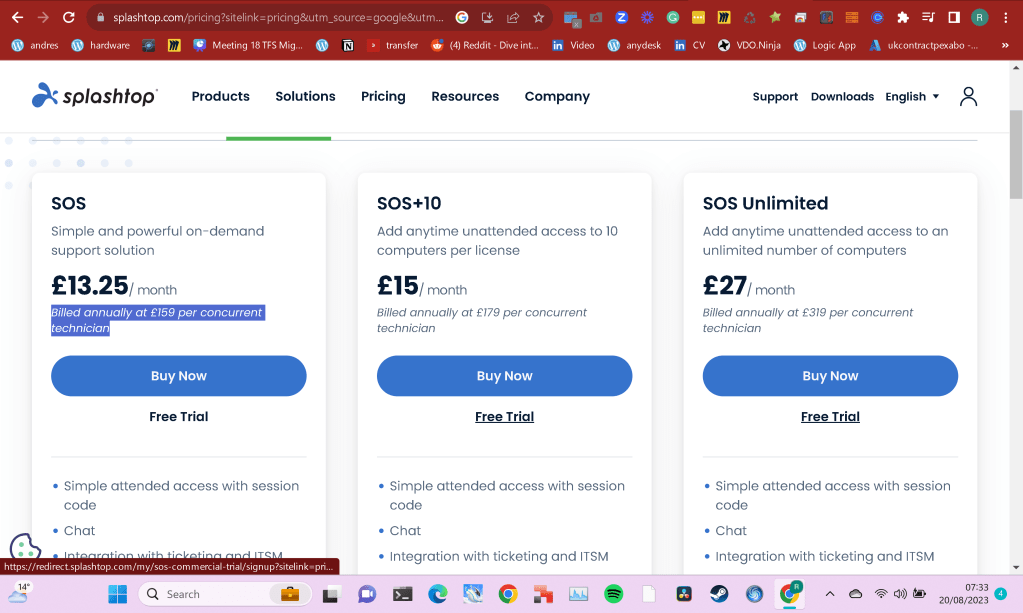The image size is (1023, 613).
Task: Open the 'Logic App' bookmark
Action: pyautogui.click(x=825, y=45)
